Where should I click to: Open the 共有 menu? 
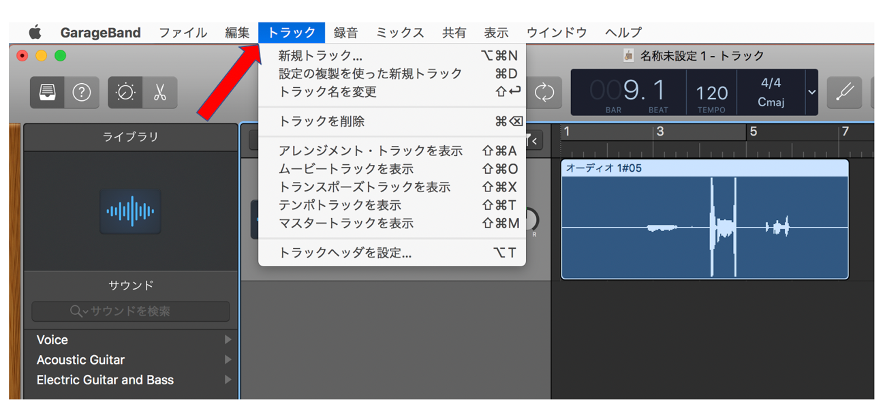[x=454, y=33]
